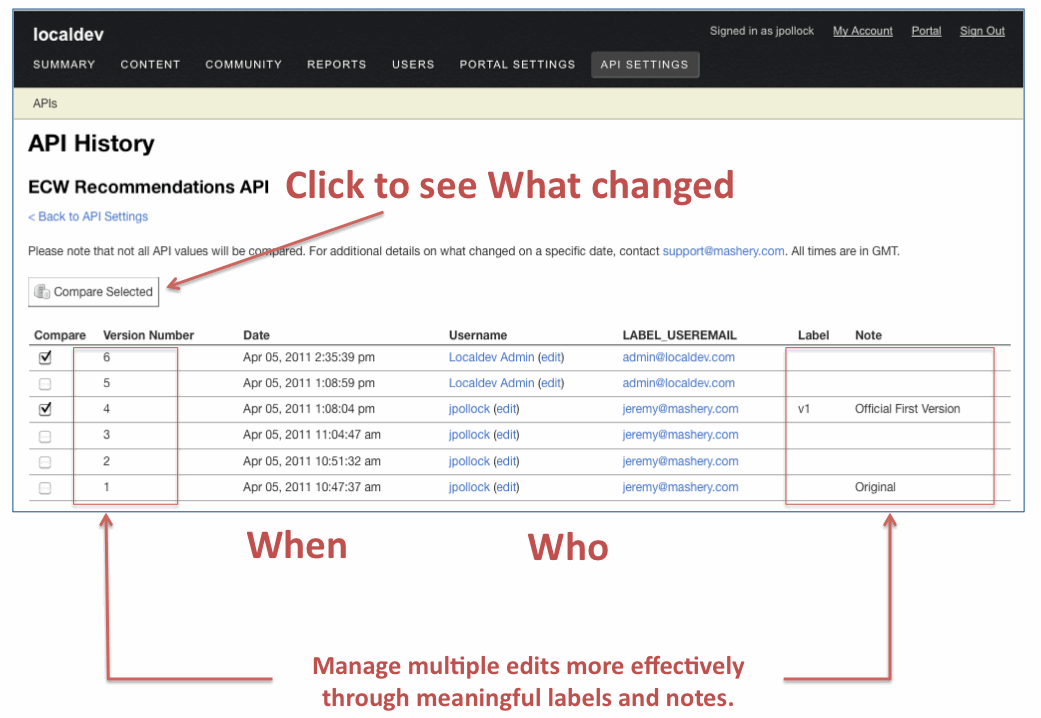
Task: Open the Reports tab
Action: (337, 64)
